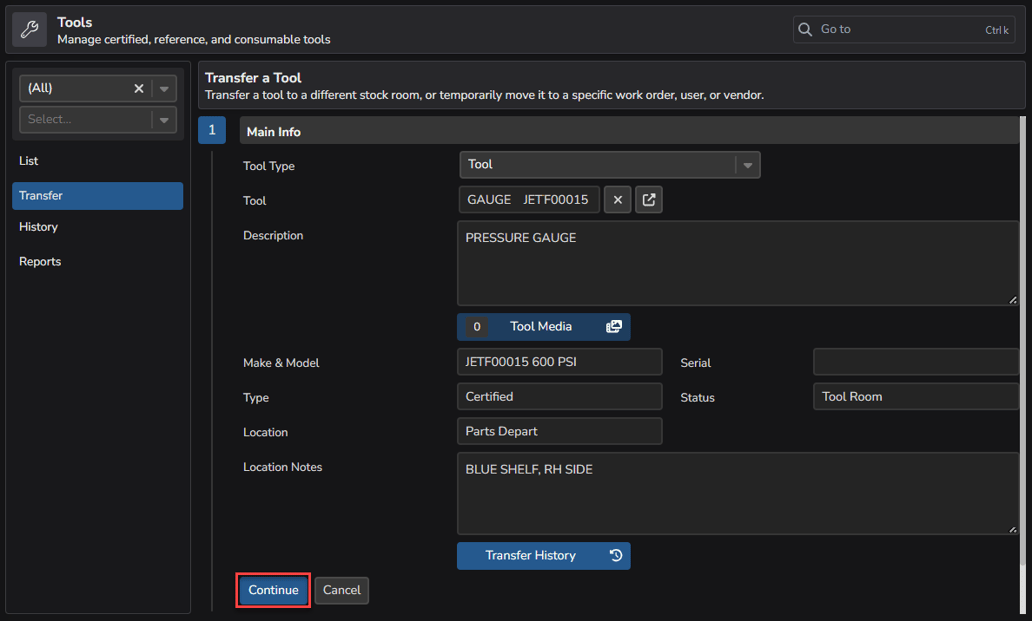1032x621 pixels.
Task: Expand the (All) filter dropdown arrow
Action: tap(162, 88)
